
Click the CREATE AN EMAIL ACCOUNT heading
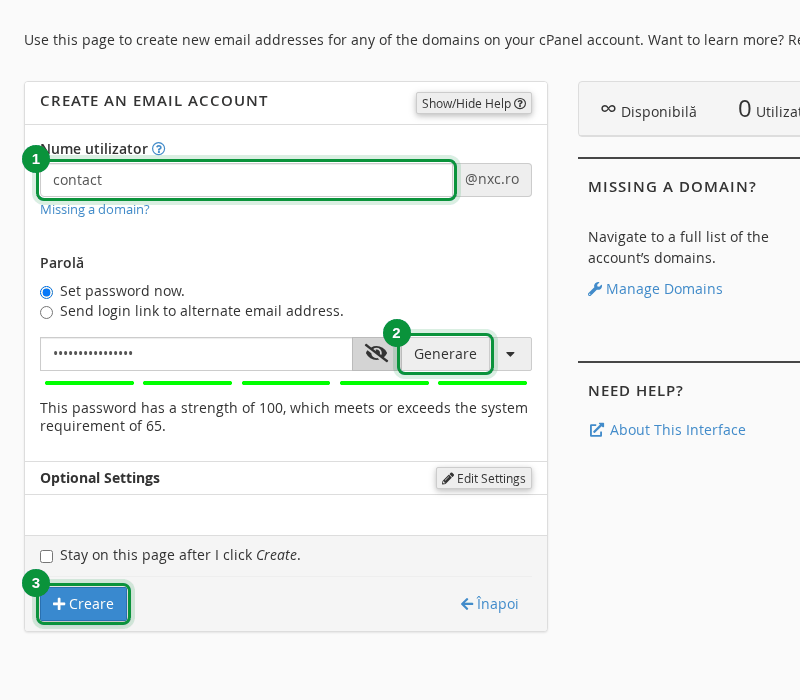(x=154, y=101)
